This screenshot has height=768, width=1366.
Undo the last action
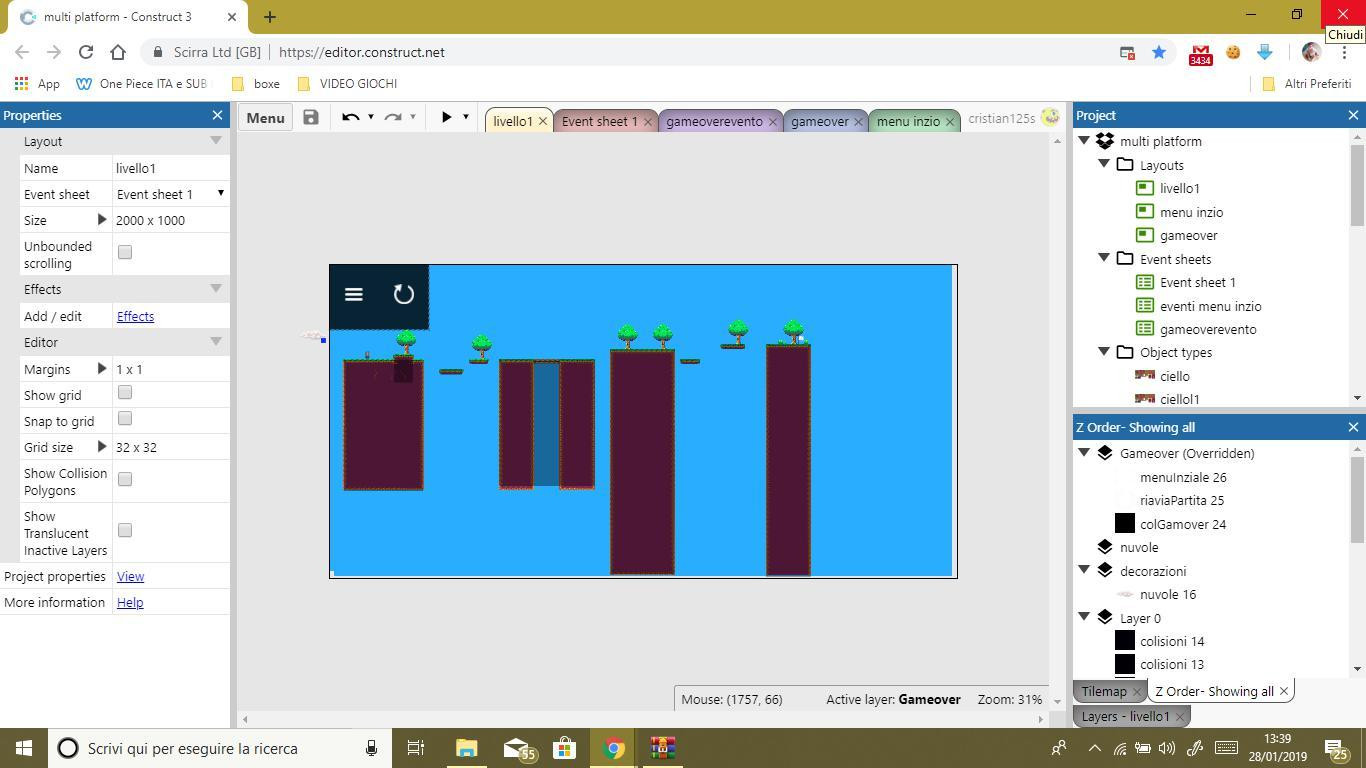350,117
